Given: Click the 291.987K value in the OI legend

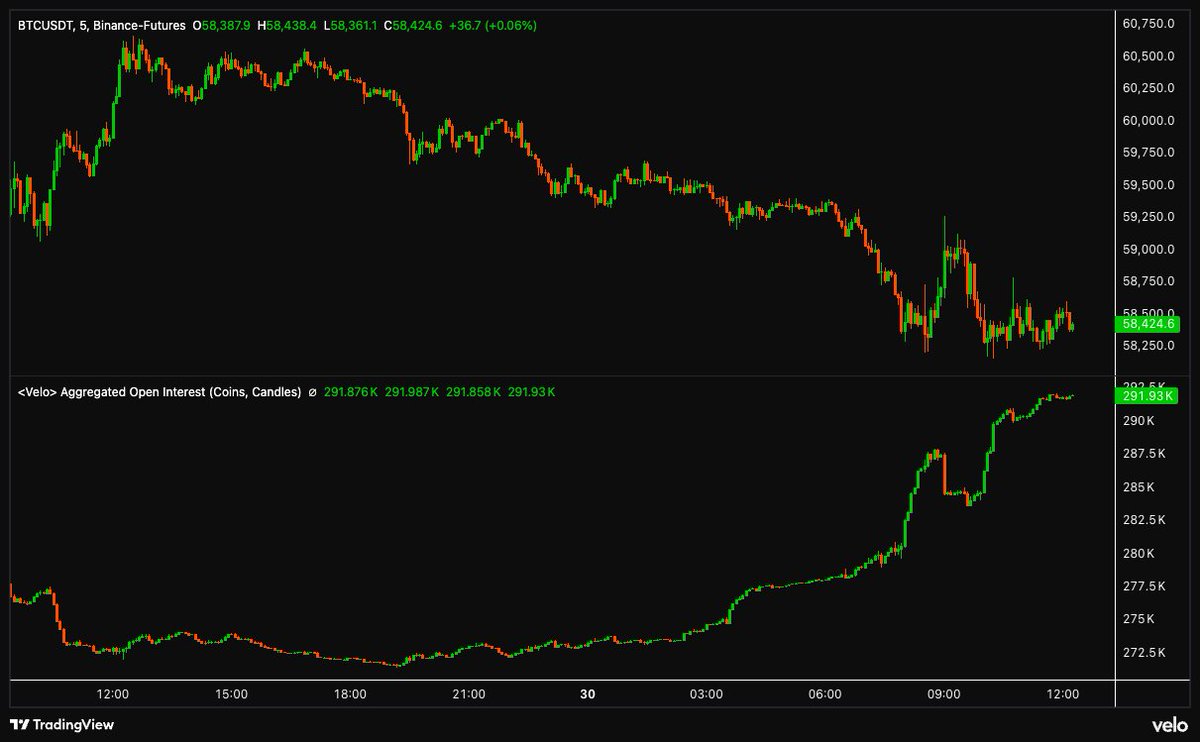Looking at the screenshot, I should click(x=412, y=393).
